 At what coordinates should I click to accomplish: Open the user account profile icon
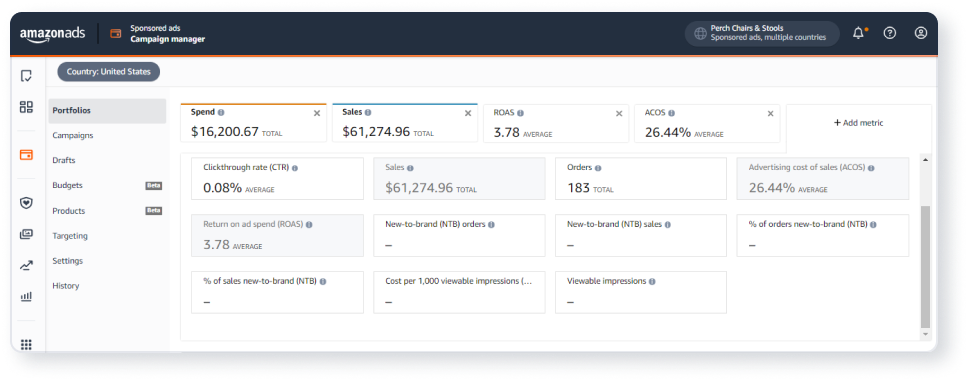coord(920,33)
